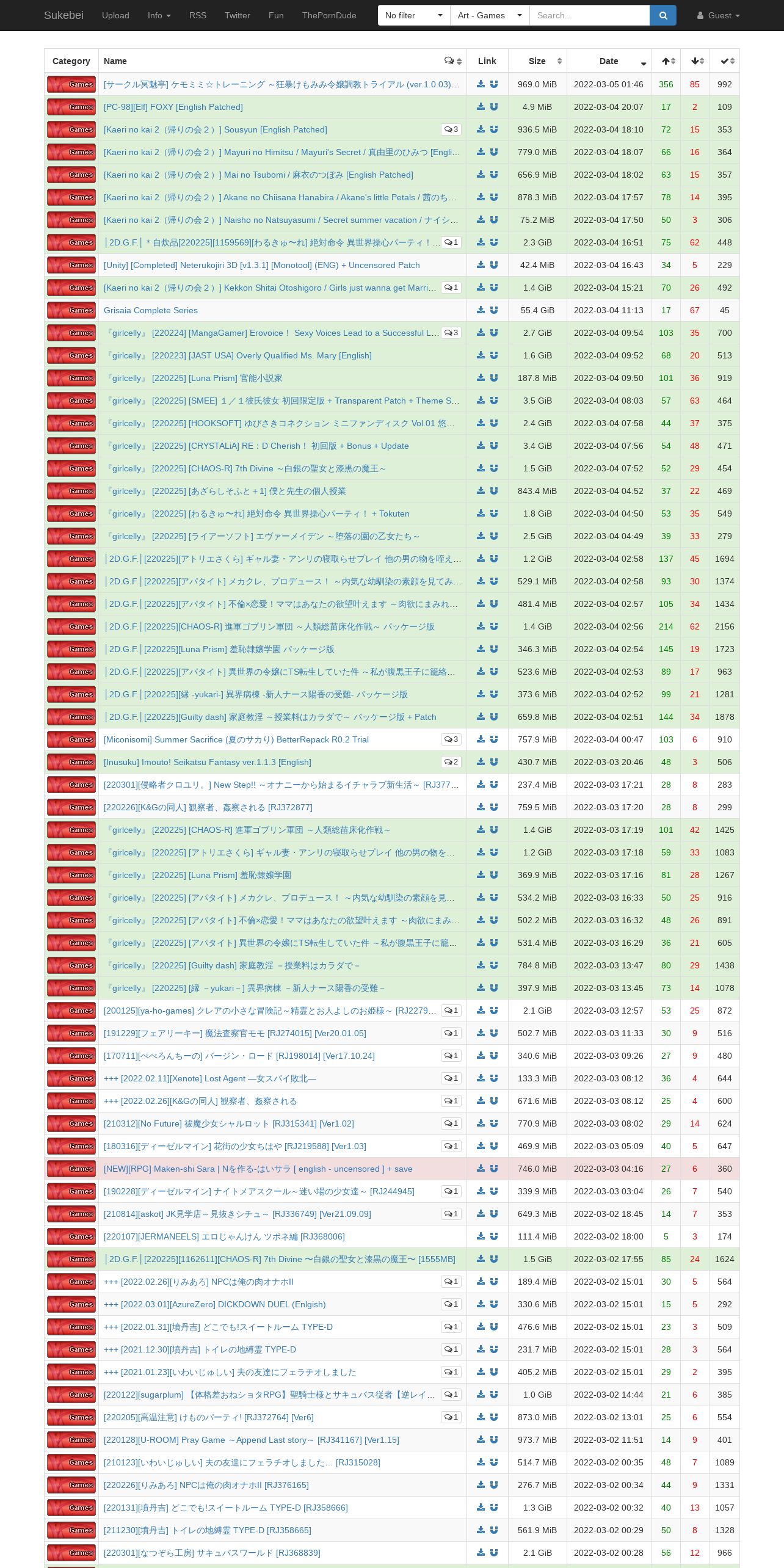Open the RSS navbar link
The height and width of the screenshot is (1568, 784).
pos(198,15)
